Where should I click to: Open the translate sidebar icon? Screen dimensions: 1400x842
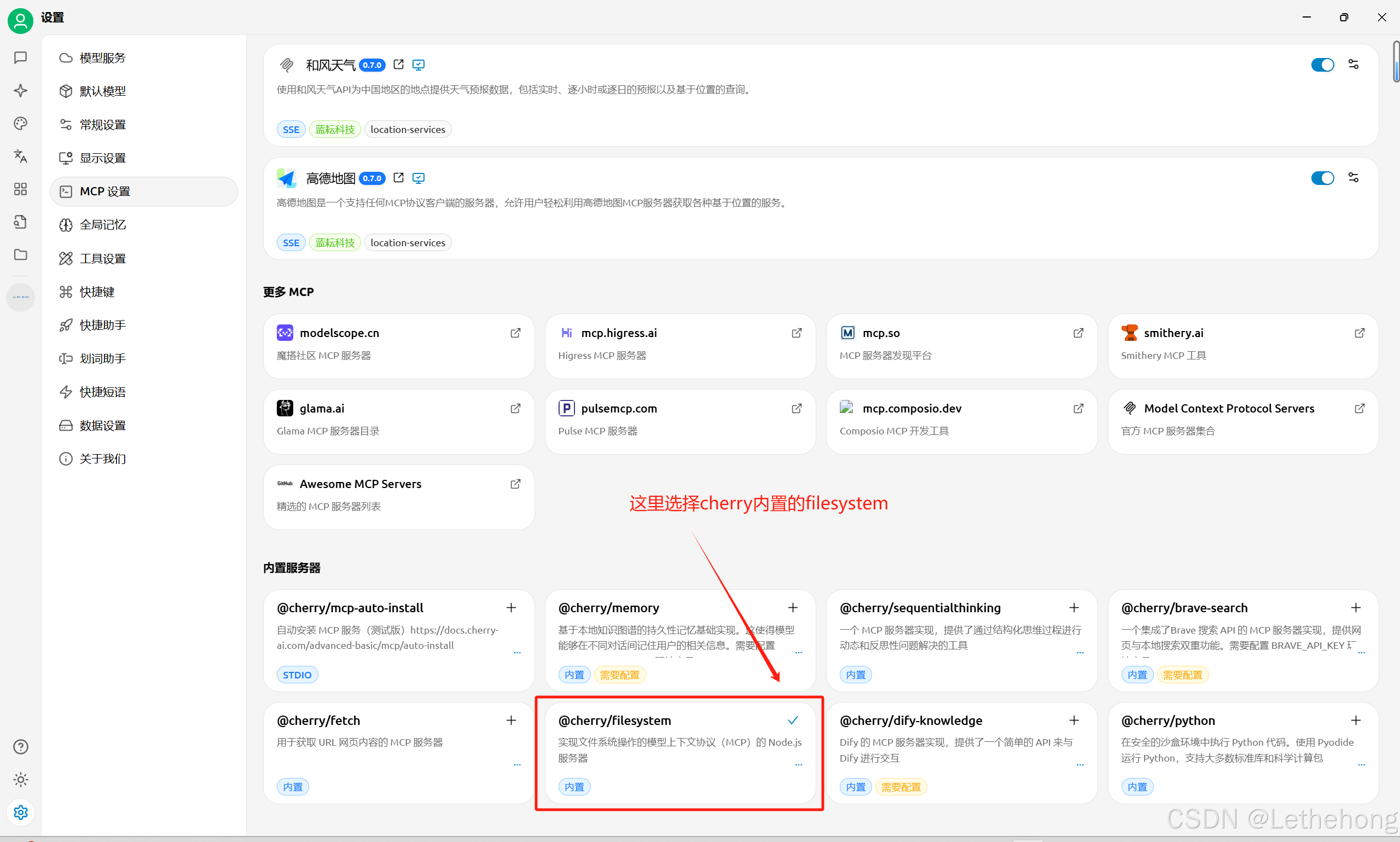(20, 156)
